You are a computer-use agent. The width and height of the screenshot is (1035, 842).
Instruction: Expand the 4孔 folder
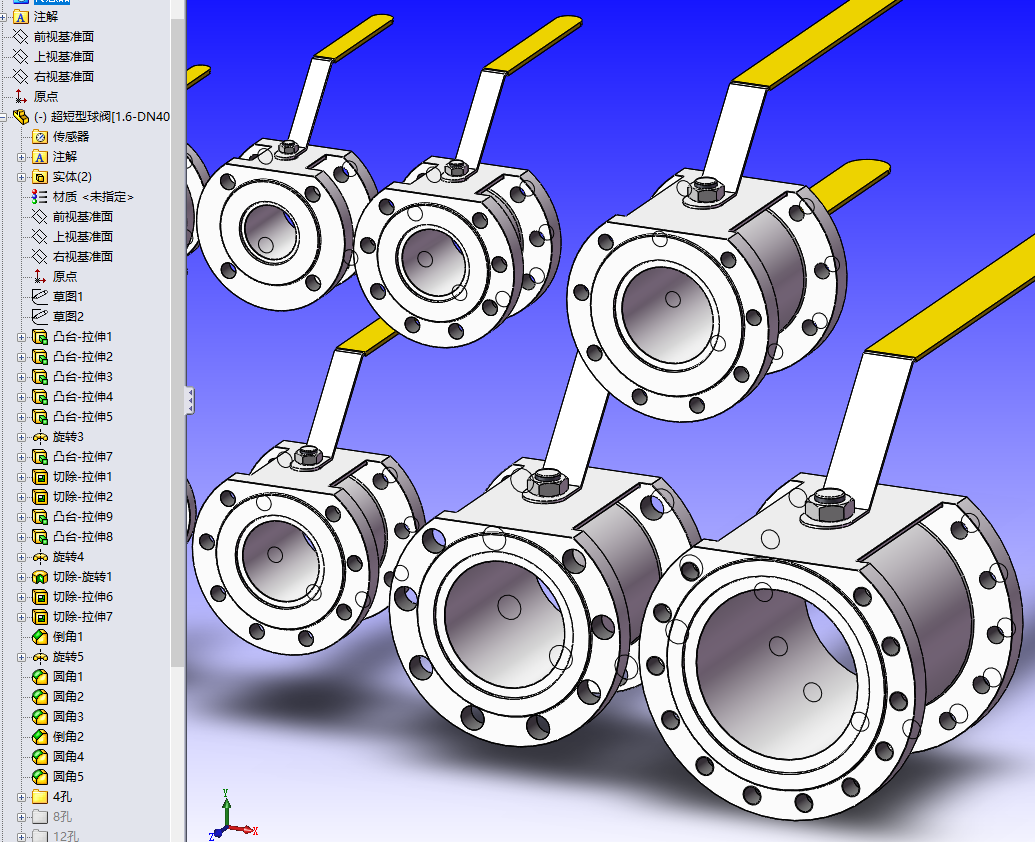coord(21,797)
